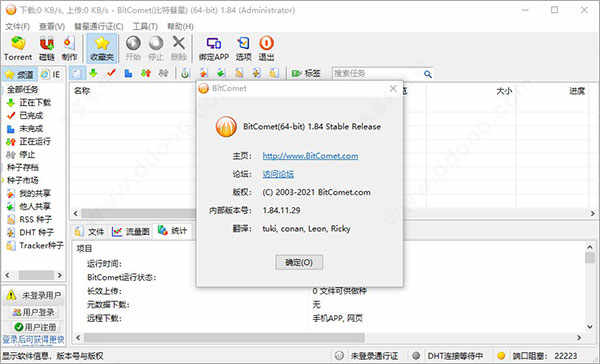Click statistics panel scroll up arrow
The height and width of the screenshot is (364, 600).
(590, 247)
